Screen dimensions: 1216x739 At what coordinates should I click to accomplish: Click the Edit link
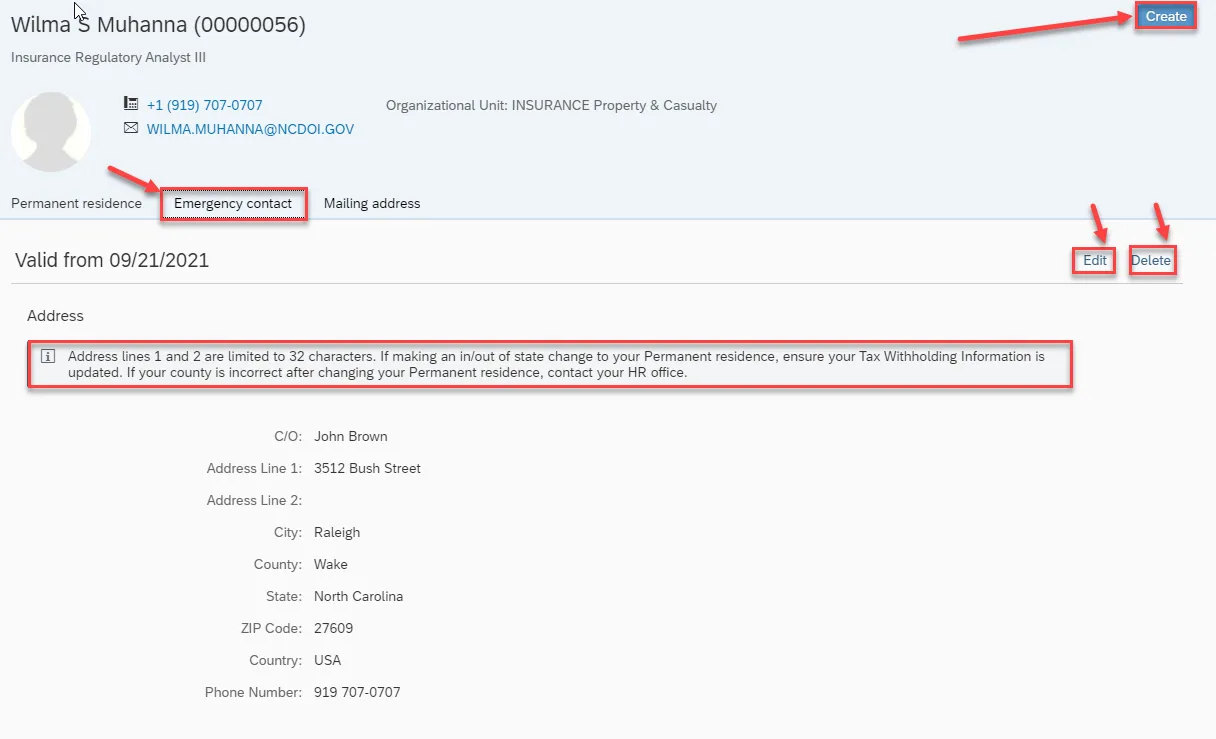click(1095, 260)
